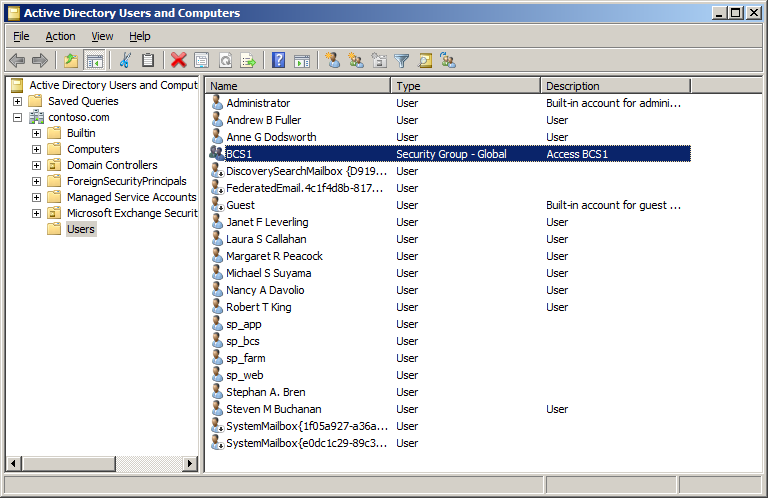This screenshot has height=498, width=768.
Task: Sort list by Name column header
Action: coord(298,86)
